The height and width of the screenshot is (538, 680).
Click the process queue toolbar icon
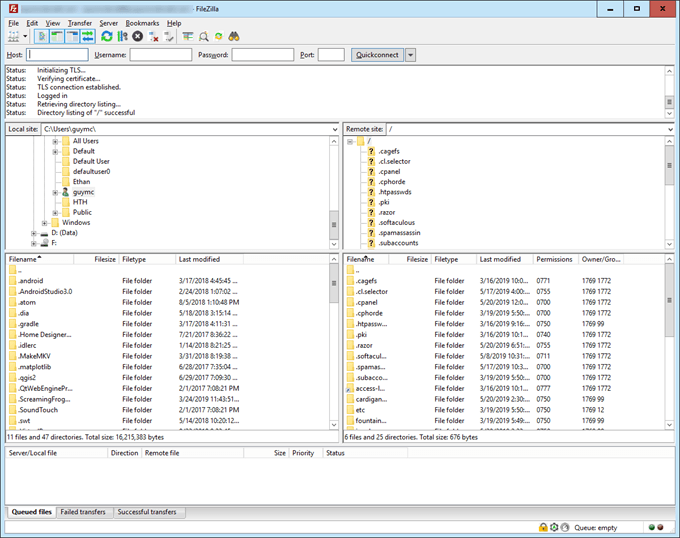(x=122, y=36)
